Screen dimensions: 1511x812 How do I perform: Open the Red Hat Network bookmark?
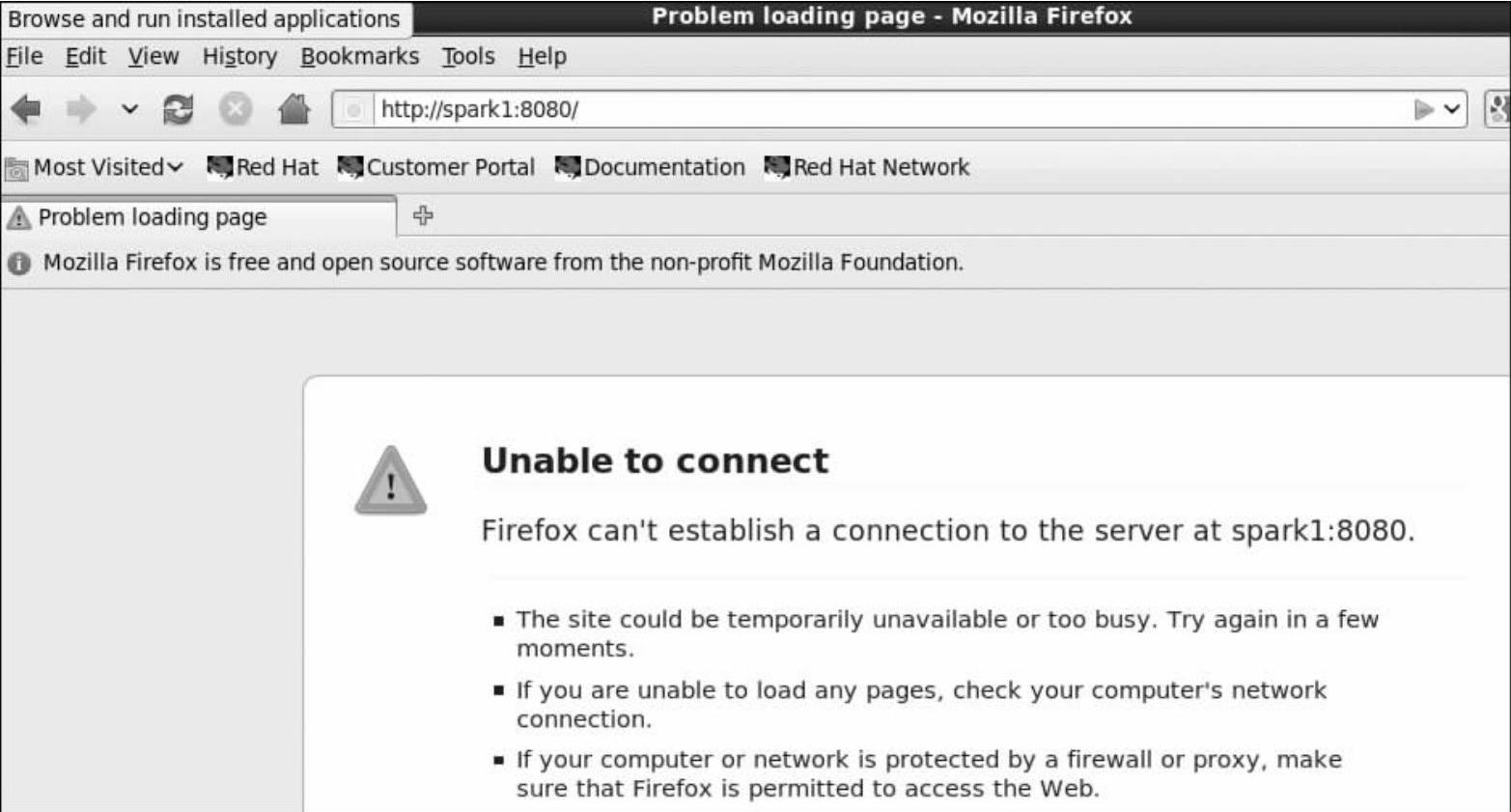coord(867,167)
